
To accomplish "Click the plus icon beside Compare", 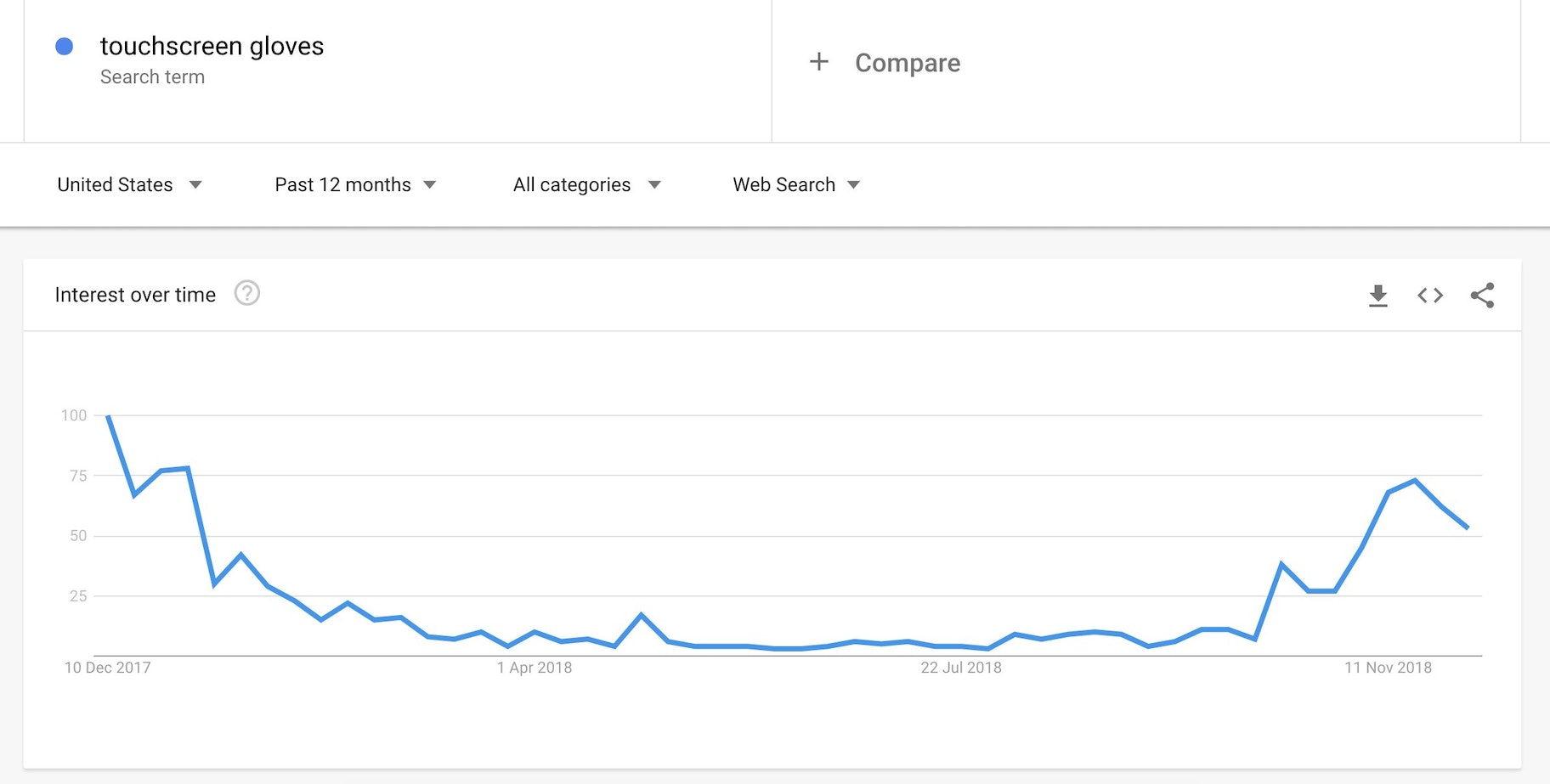I will [x=819, y=62].
